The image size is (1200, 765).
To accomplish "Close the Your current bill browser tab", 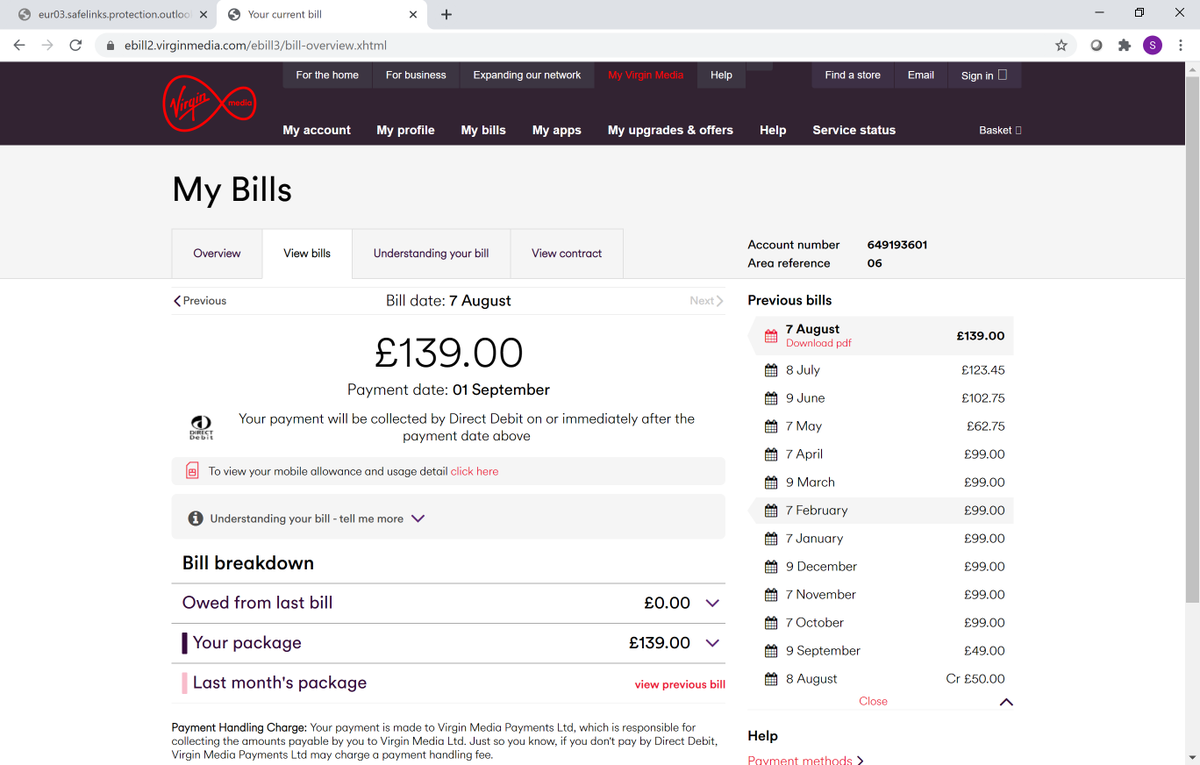I will [x=413, y=15].
